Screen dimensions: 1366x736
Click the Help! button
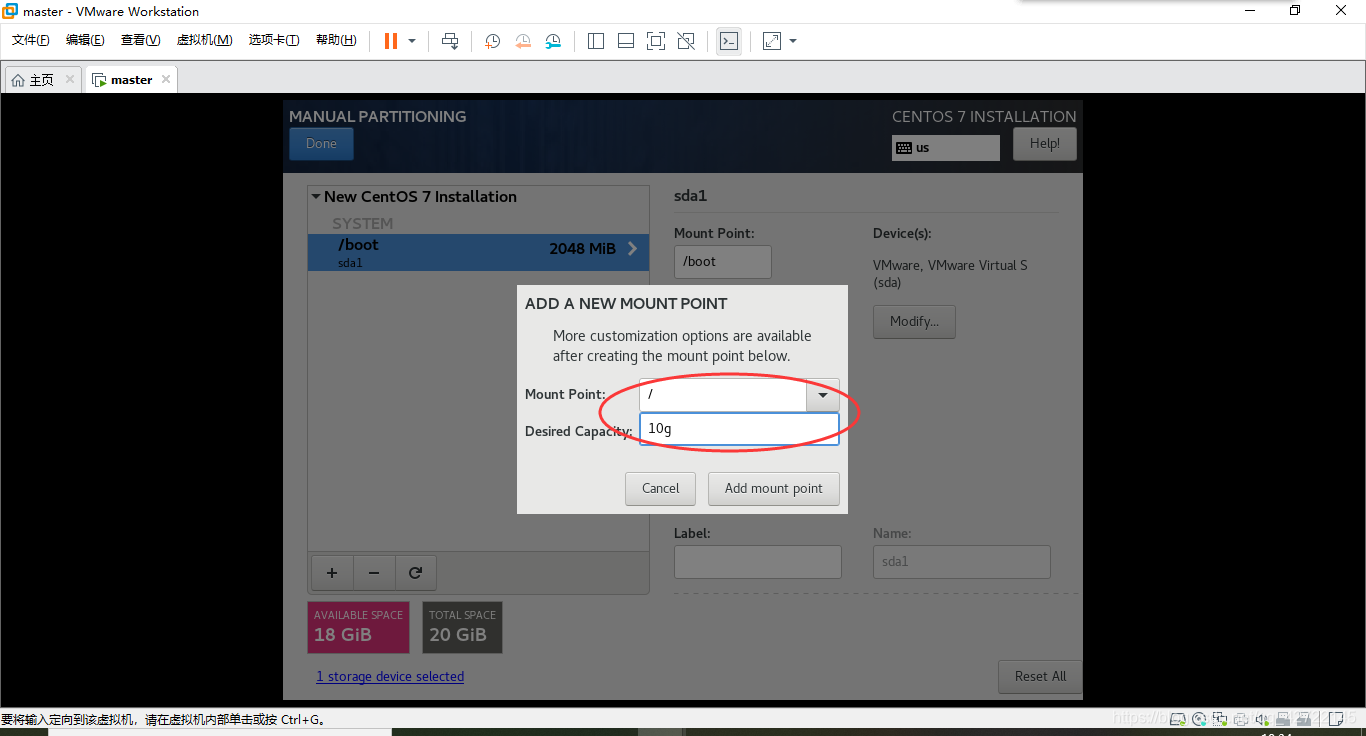(x=1045, y=144)
